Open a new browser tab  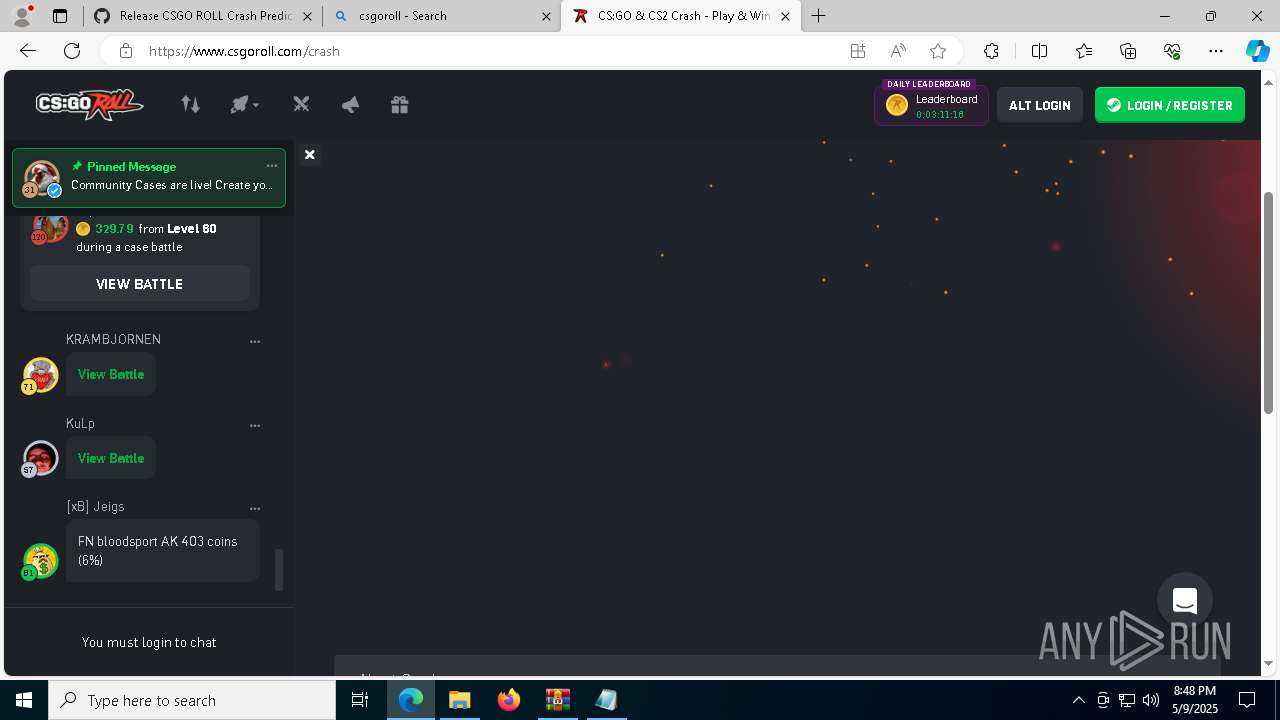point(819,16)
